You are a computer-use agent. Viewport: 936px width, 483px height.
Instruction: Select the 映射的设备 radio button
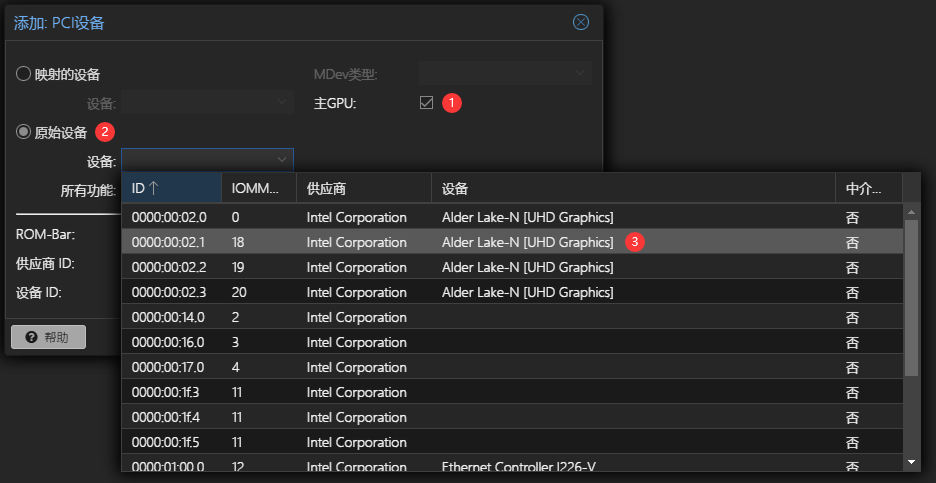click(x=24, y=74)
